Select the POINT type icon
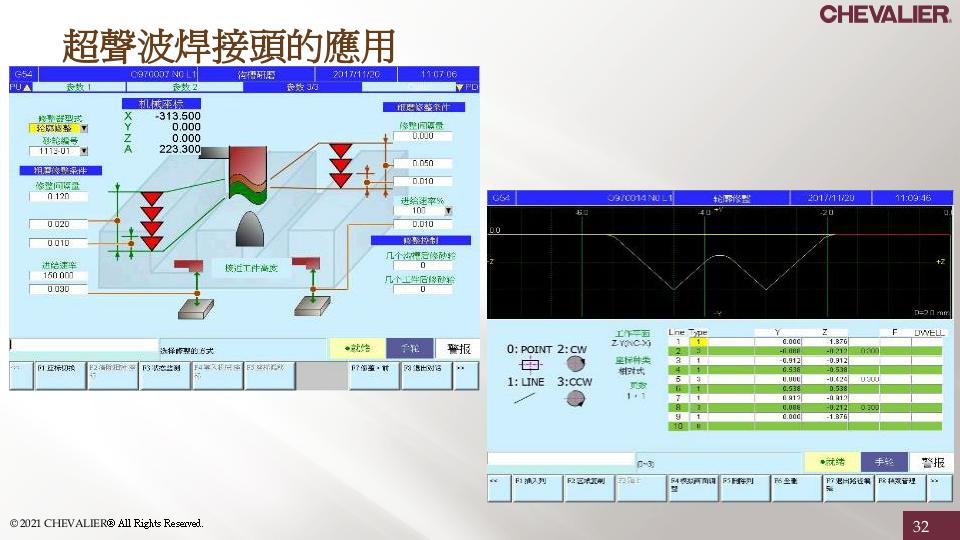Screen dimensions: 960x540 pos(530,365)
